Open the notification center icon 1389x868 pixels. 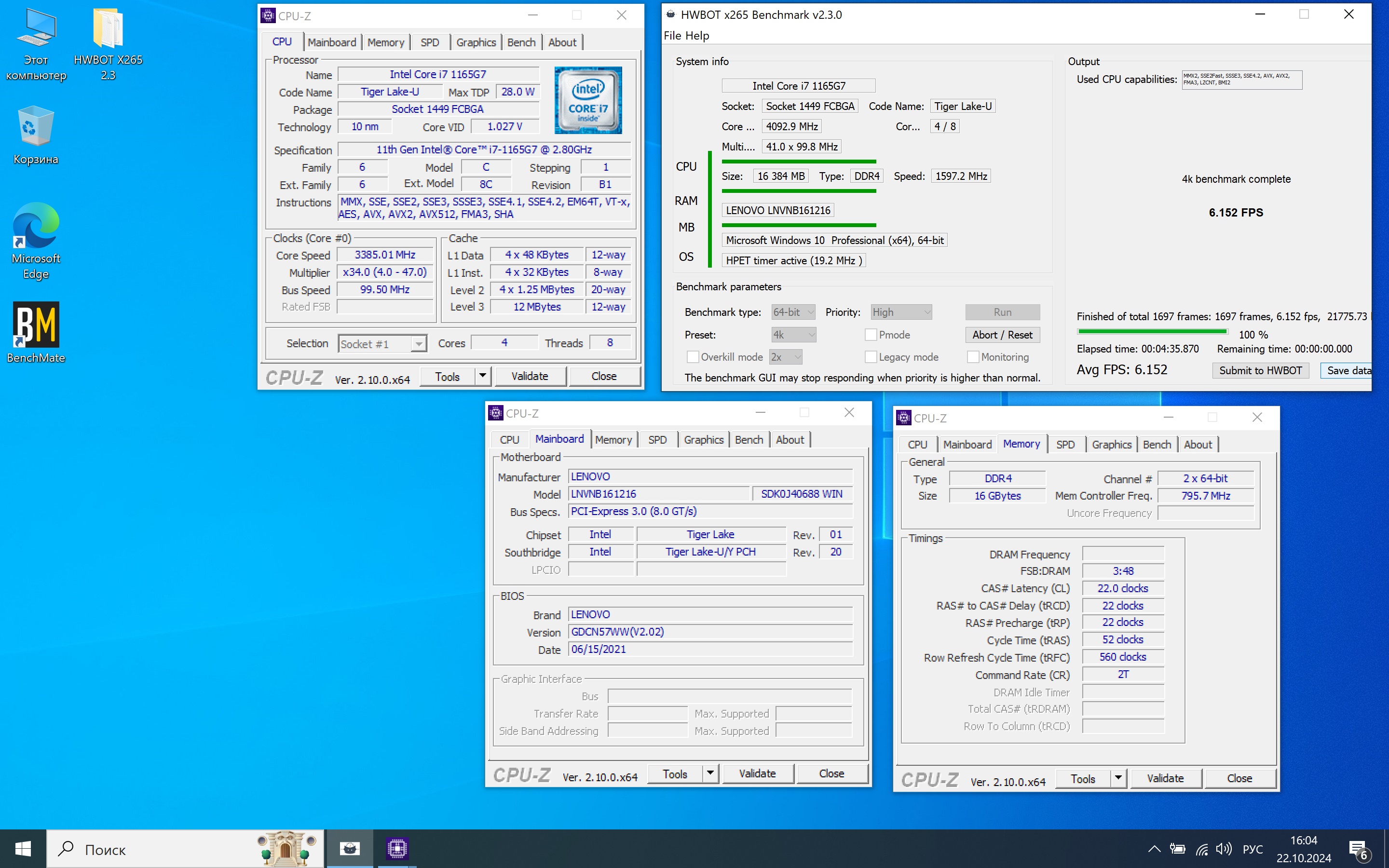click(1359, 849)
